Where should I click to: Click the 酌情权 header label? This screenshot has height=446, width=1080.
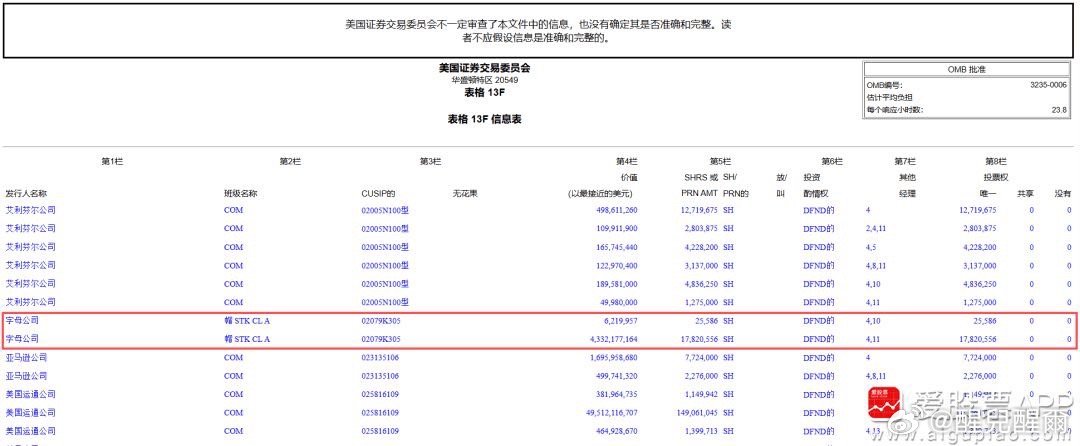[816, 194]
